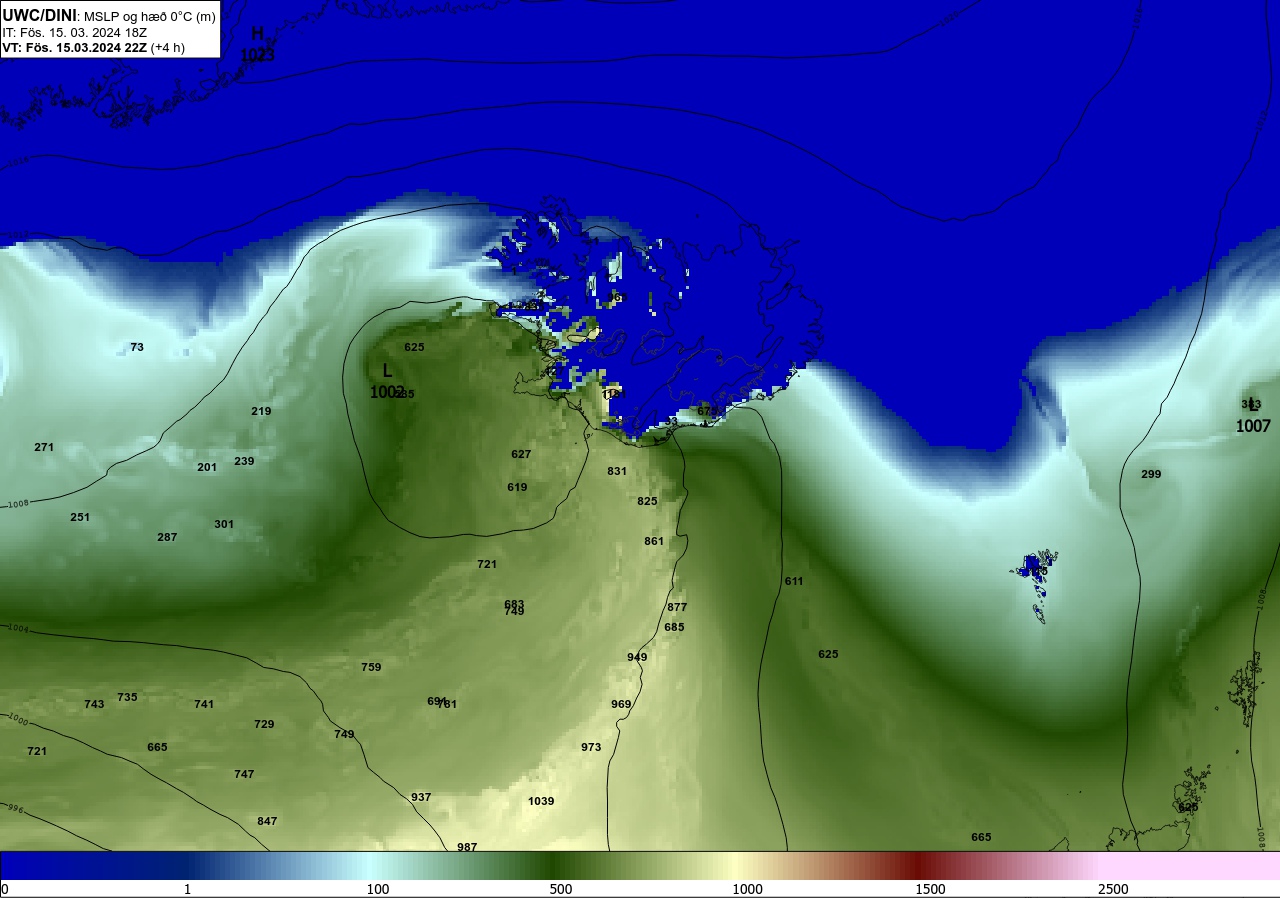Click the freezing level value '73'
The image size is (1280, 898).
[137, 347]
